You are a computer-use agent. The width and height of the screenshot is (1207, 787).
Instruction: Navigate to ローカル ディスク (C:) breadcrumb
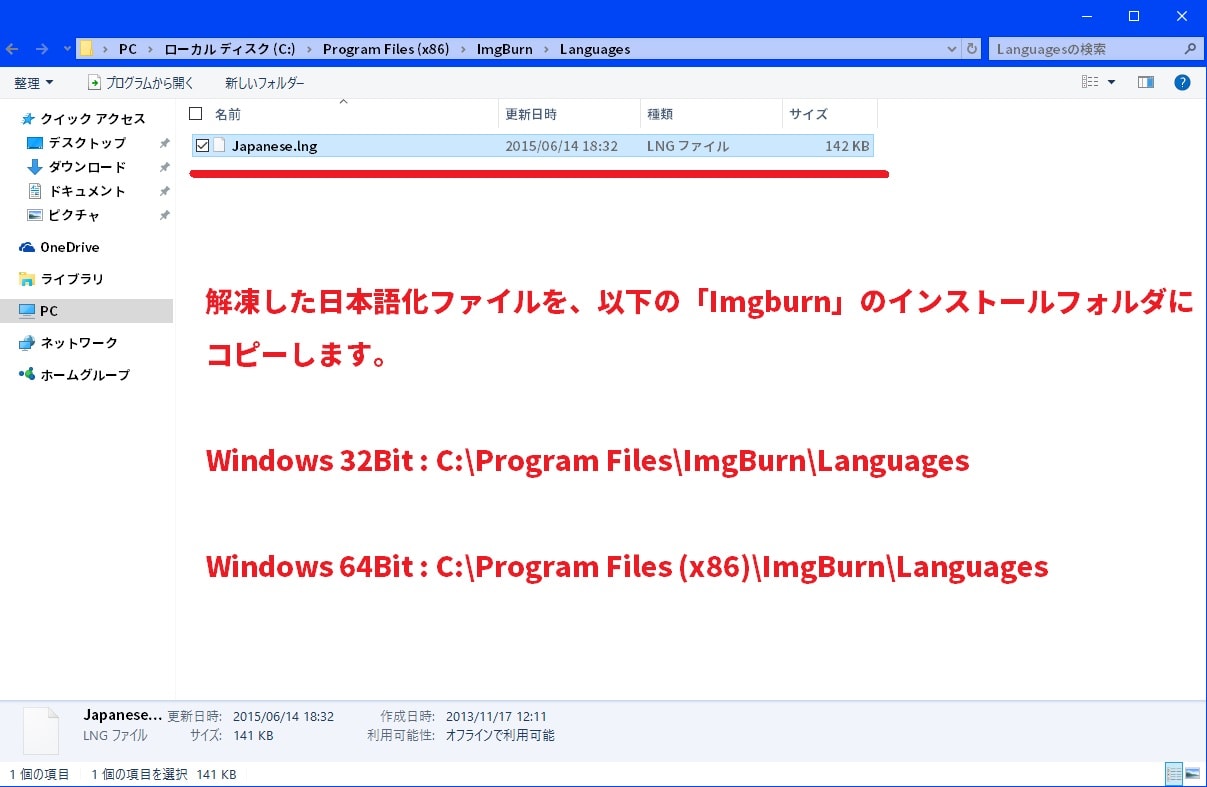pos(229,49)
